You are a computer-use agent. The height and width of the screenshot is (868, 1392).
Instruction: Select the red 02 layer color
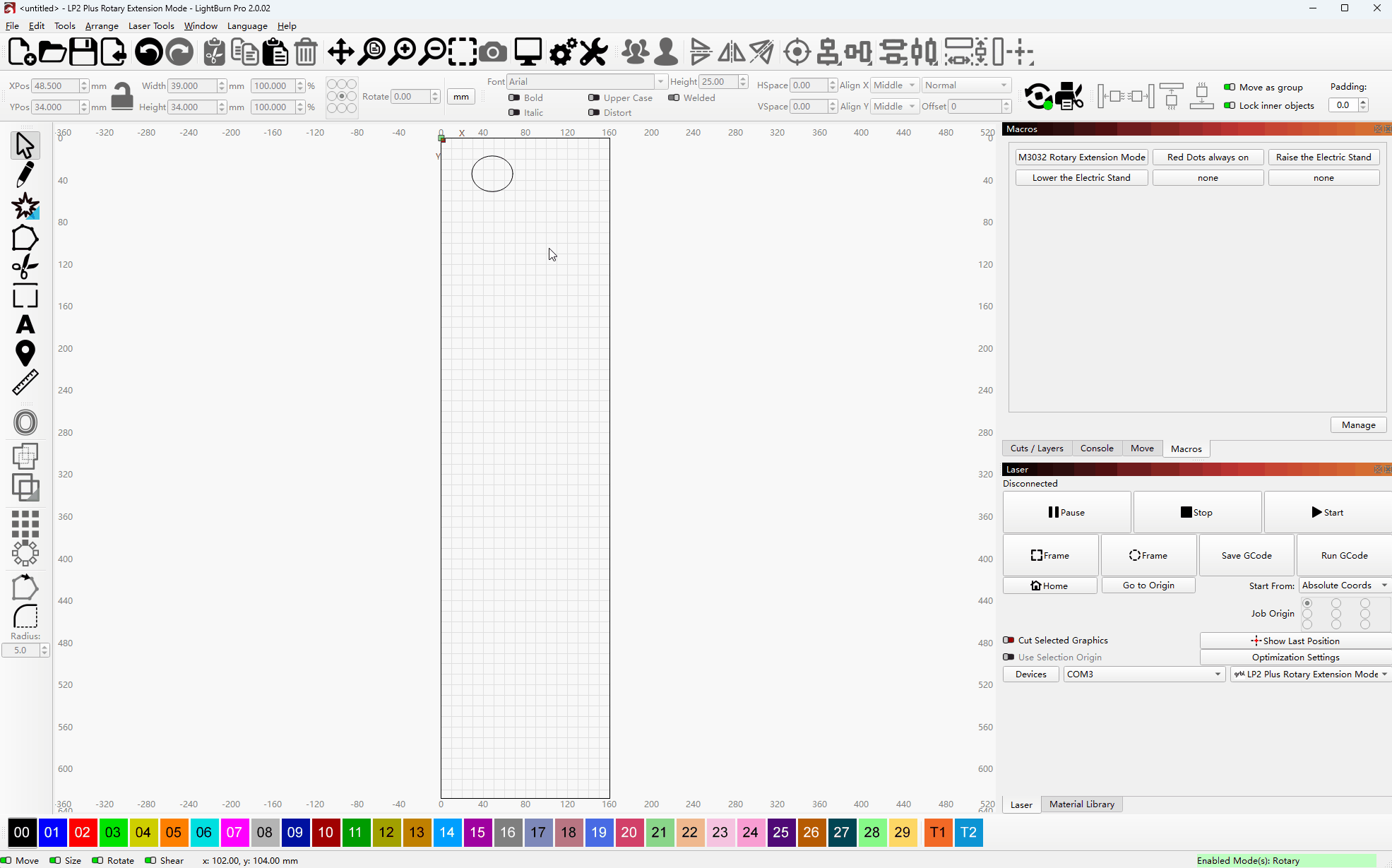click(83, 832)
